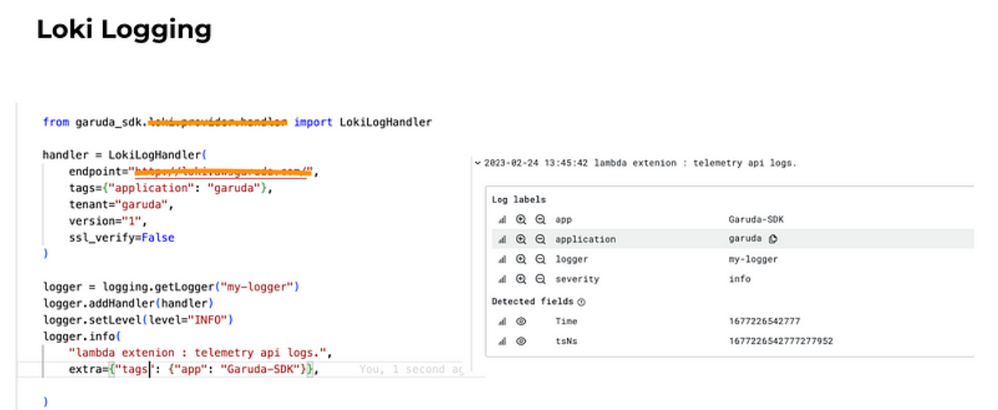Filter out value on severity label
This screenshot has width=998, height=410.
pos(540,279)
